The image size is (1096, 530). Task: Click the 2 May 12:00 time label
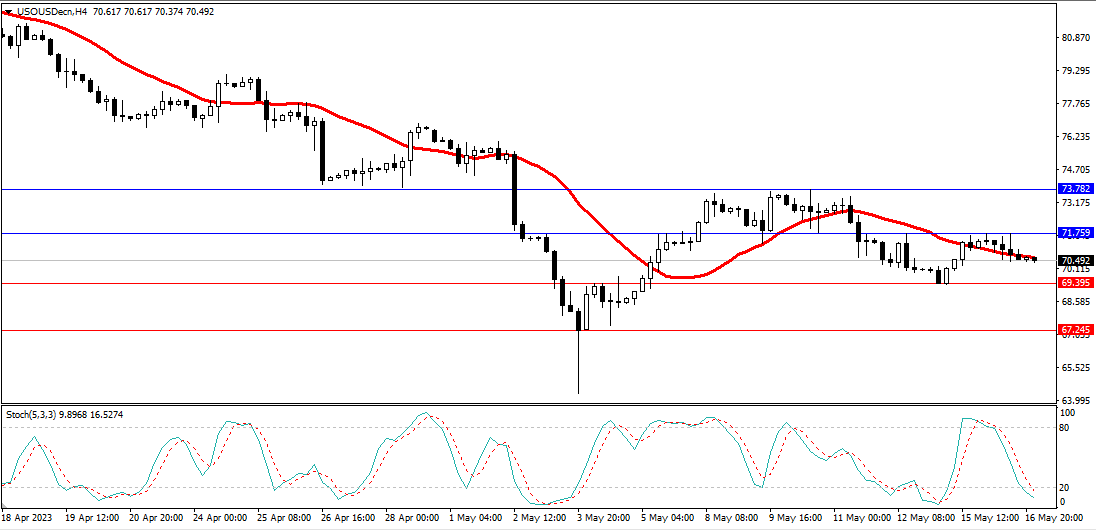point(541,518)
